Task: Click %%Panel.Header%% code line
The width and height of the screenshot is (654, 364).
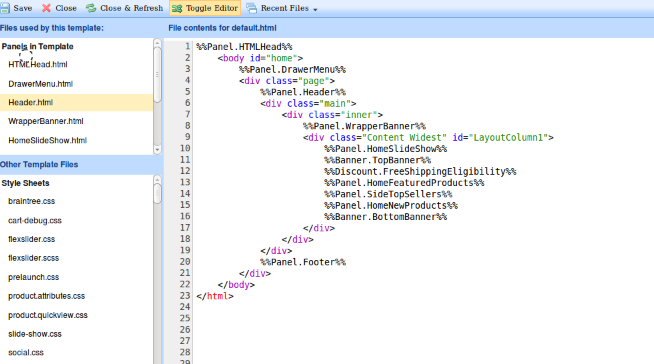Action: click(303, 92)
